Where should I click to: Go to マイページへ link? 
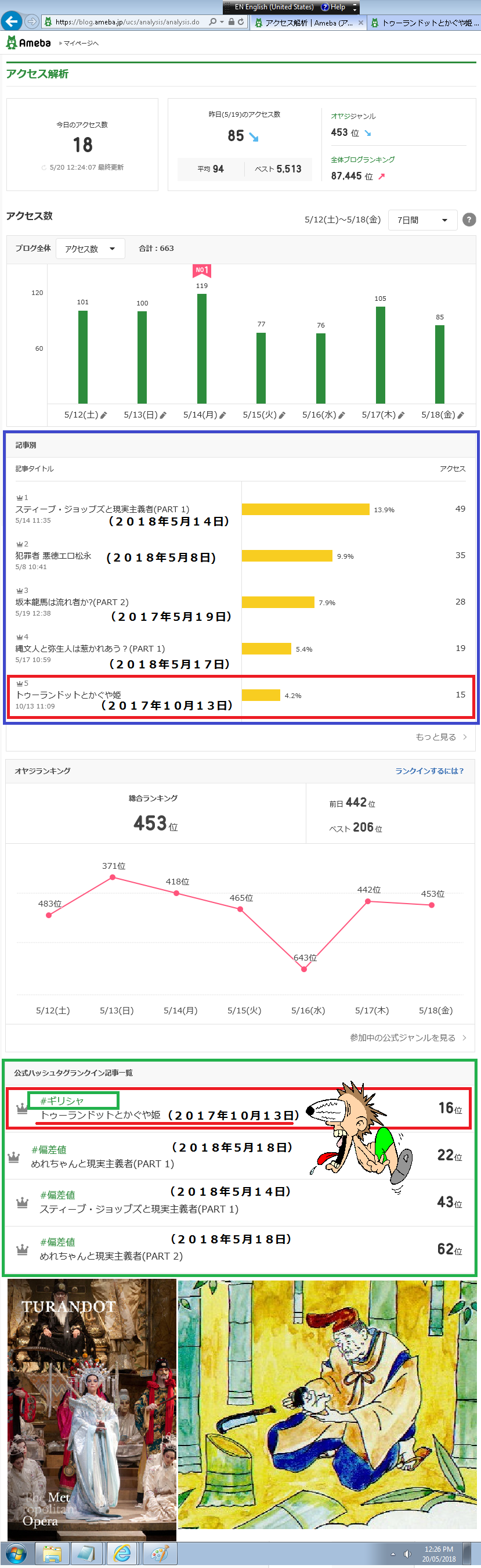coord(81,43)
